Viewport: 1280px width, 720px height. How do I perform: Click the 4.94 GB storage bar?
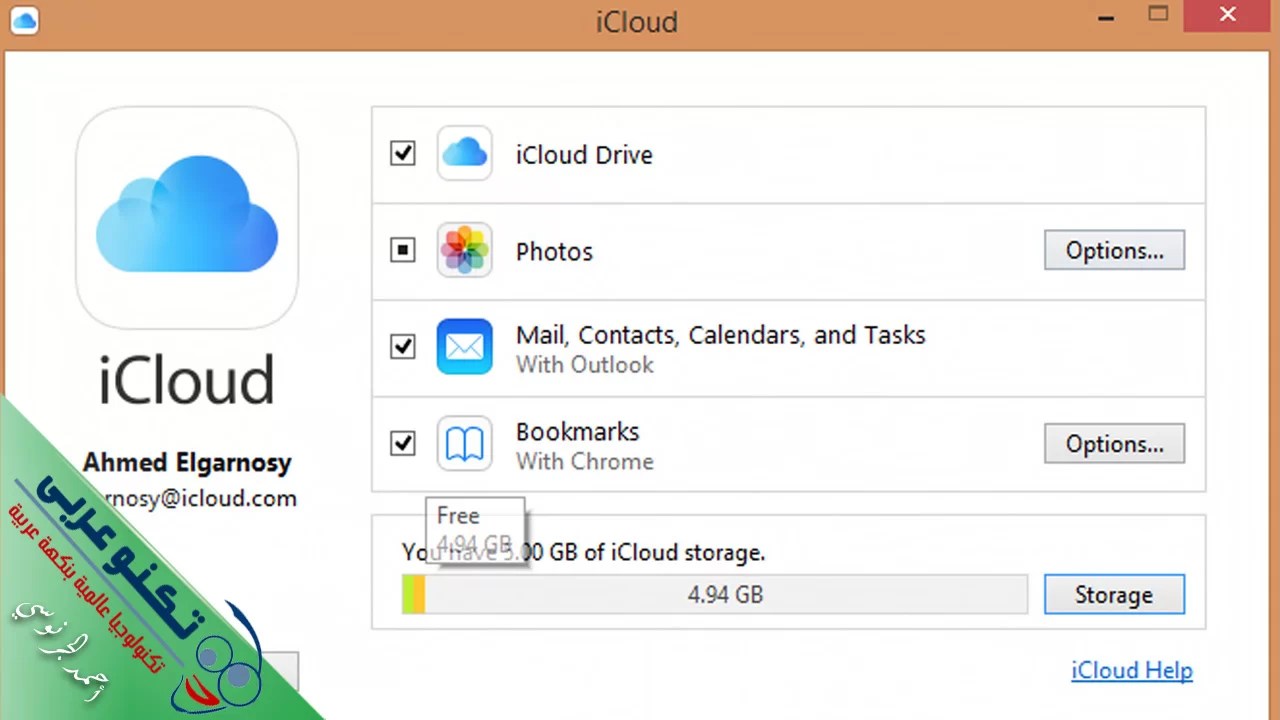click(x=714, y=594)
